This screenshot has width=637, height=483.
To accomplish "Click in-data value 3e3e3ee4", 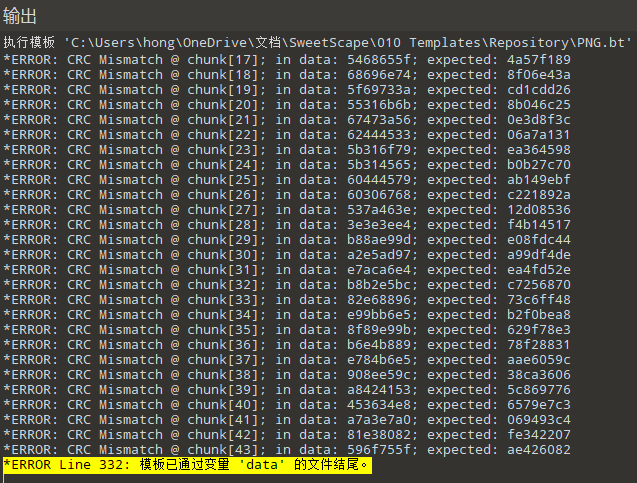I will 379,225.
